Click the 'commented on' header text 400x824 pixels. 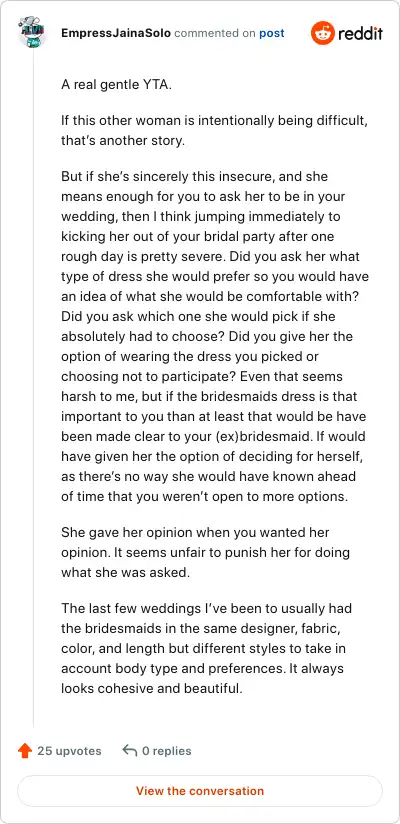pyautogui.click(x=215, y=33)
